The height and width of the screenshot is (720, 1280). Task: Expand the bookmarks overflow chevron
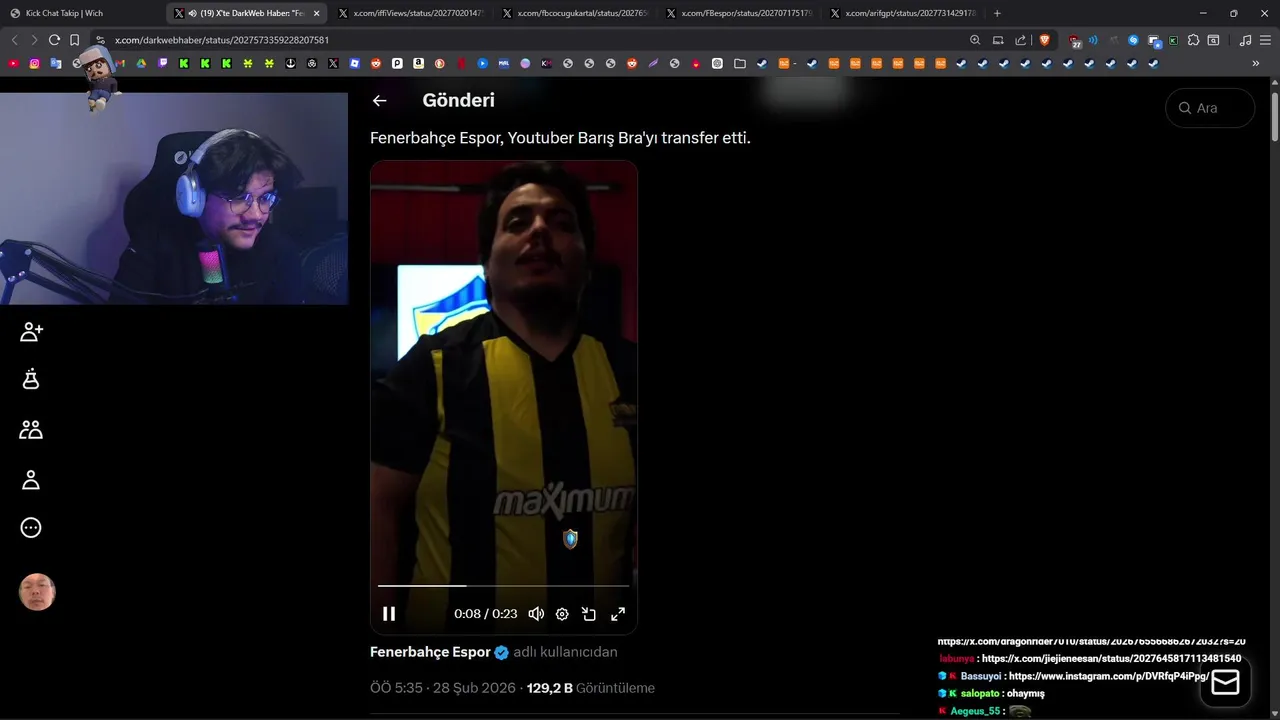[x=1256, y=63]
